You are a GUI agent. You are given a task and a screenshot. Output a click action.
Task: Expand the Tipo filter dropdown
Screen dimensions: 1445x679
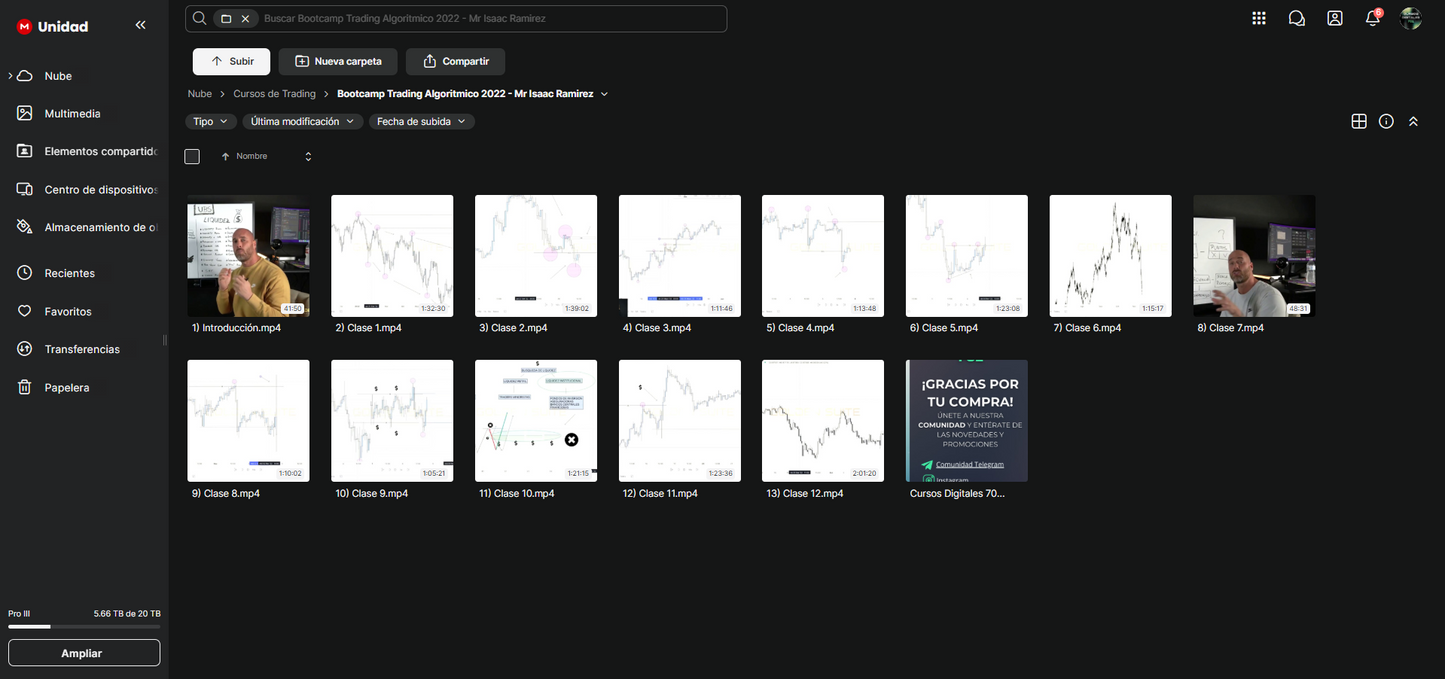pos(210,121)
